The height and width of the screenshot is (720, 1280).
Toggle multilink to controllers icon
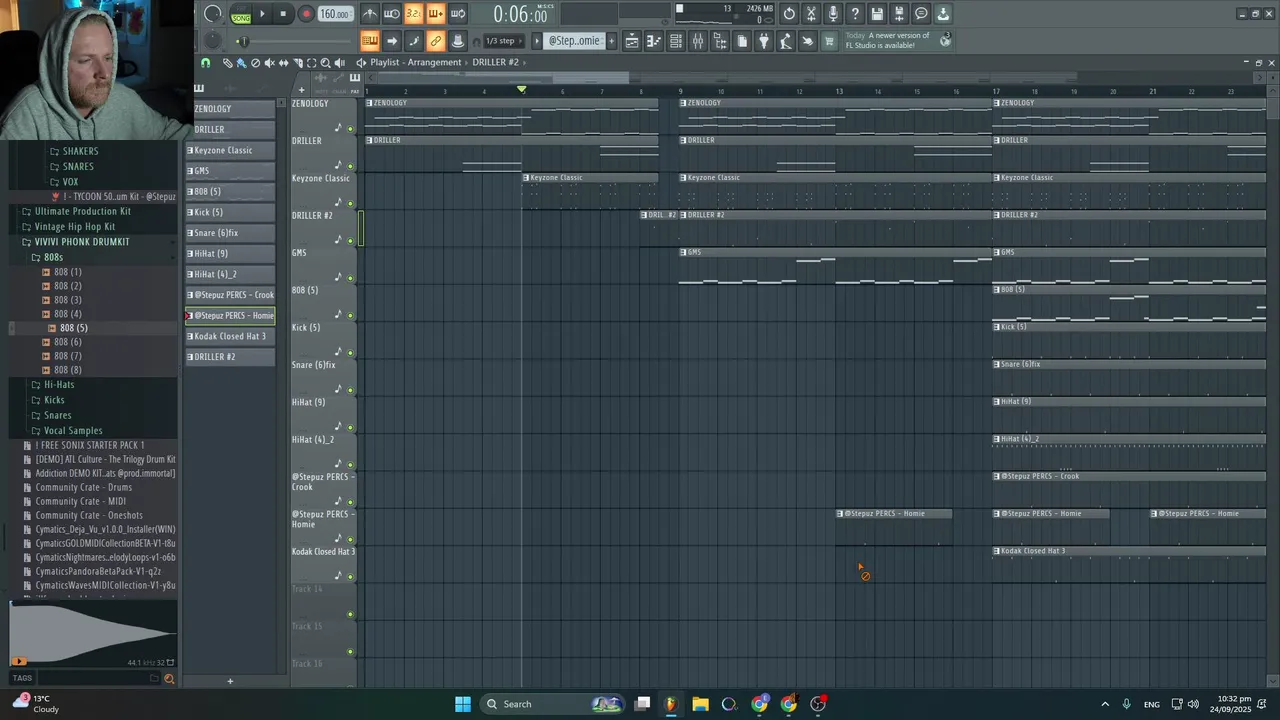436,41
